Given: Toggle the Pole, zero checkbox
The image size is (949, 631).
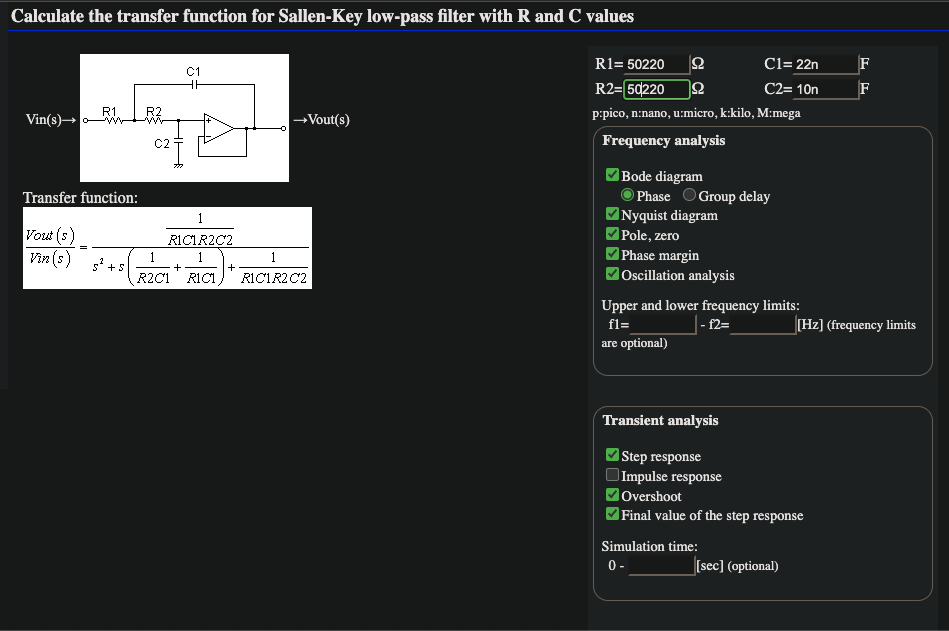Looking at the screenshot, I should (613, 235).
